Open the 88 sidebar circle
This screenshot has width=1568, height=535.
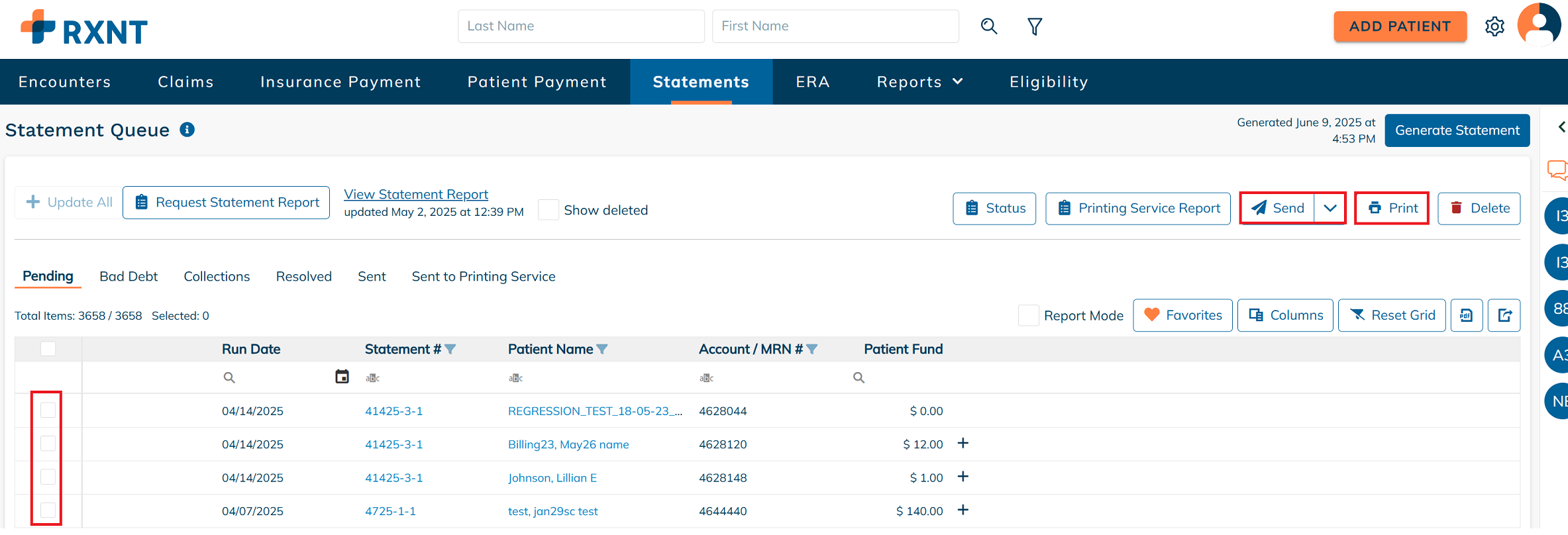(x=1557, y=309)
